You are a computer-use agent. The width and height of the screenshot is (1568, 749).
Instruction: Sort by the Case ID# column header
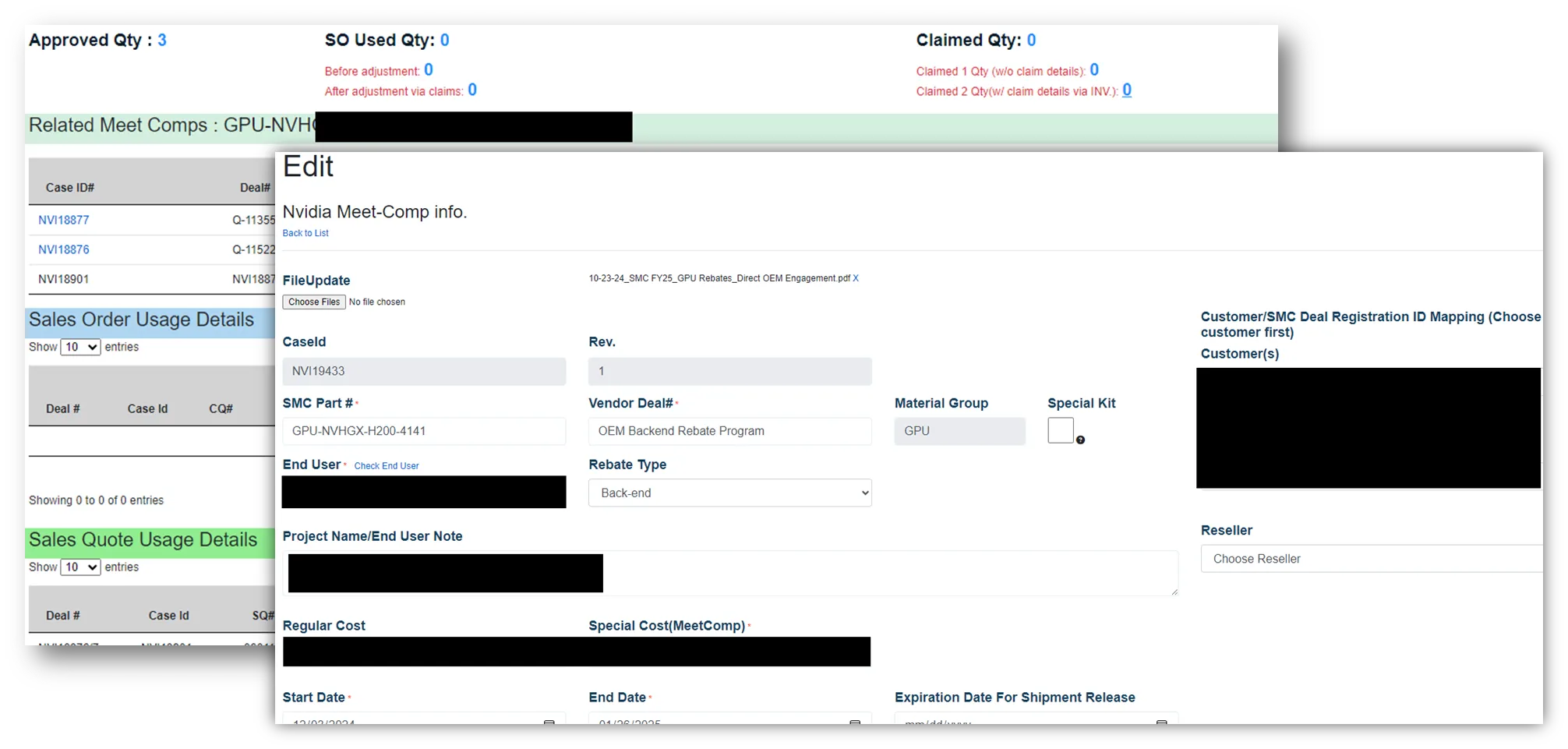click(x=70, y=188)
